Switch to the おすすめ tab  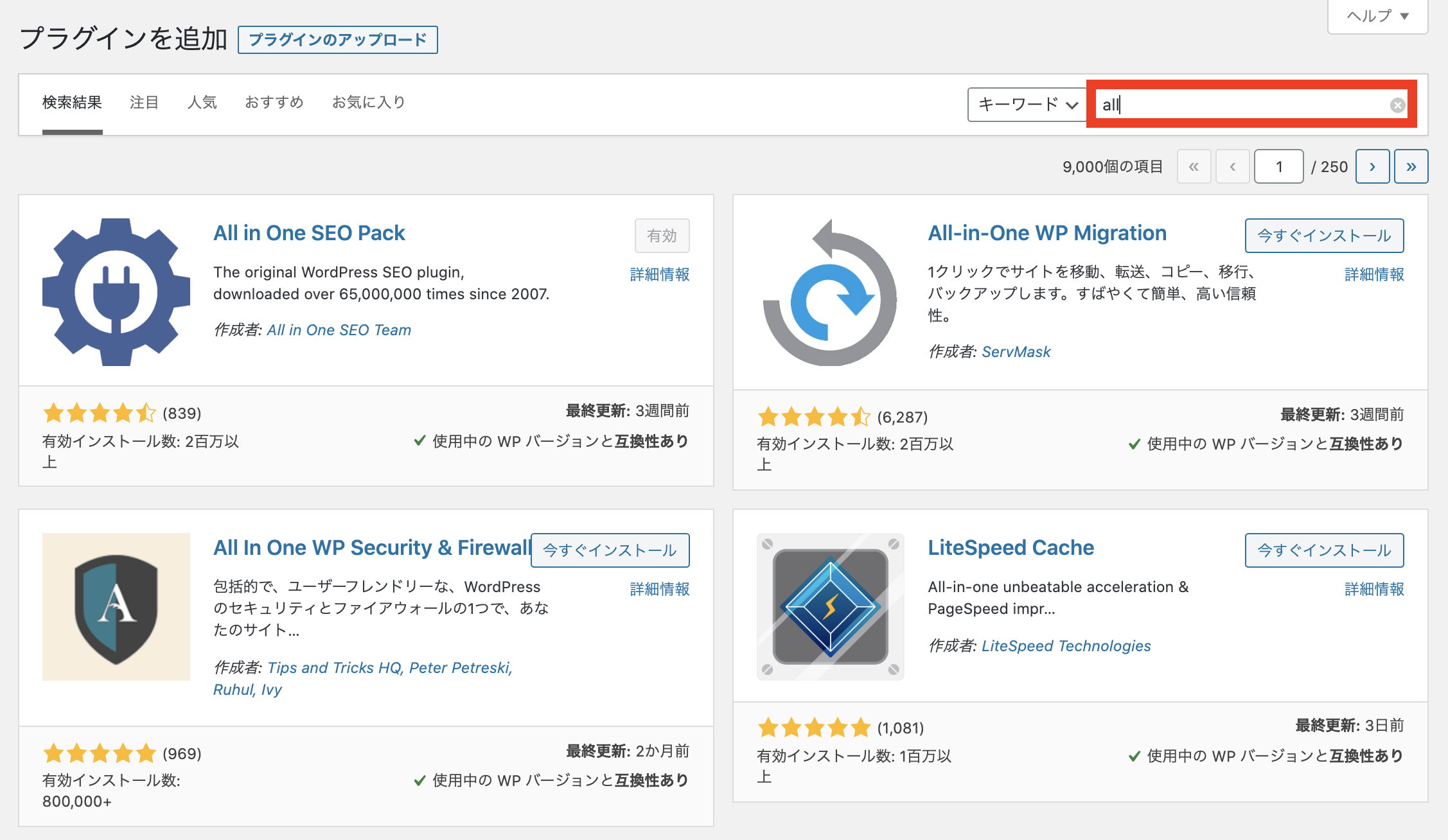(274, 103)
